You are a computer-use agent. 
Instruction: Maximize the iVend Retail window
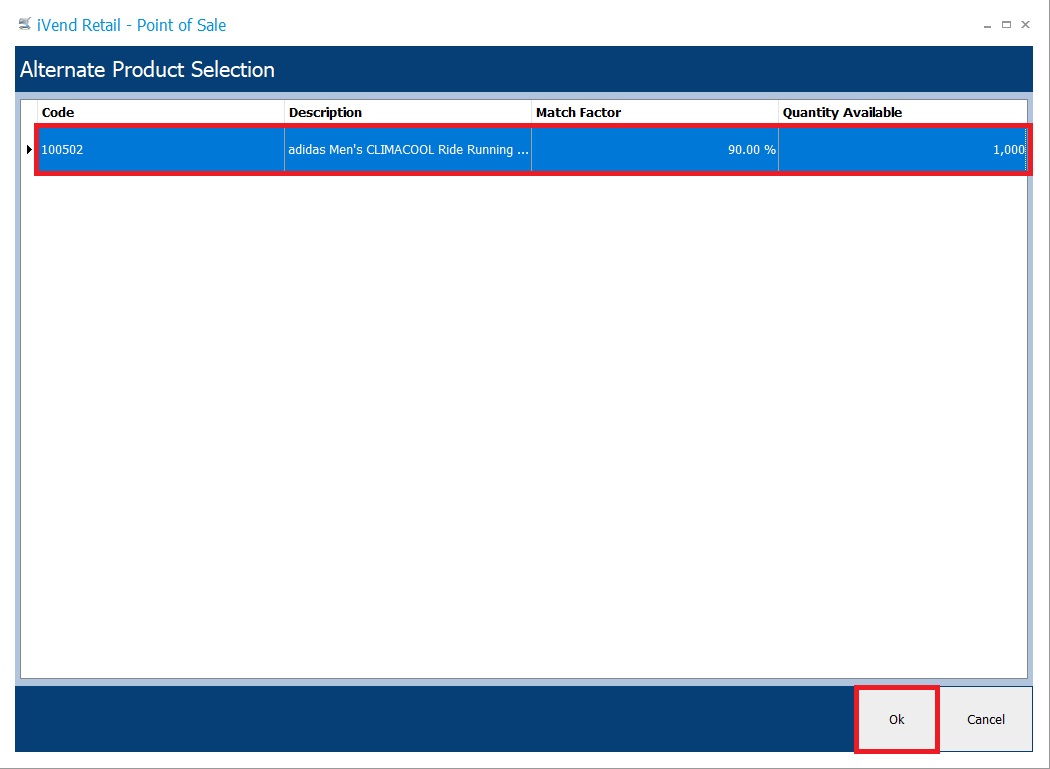point(1006,25)
